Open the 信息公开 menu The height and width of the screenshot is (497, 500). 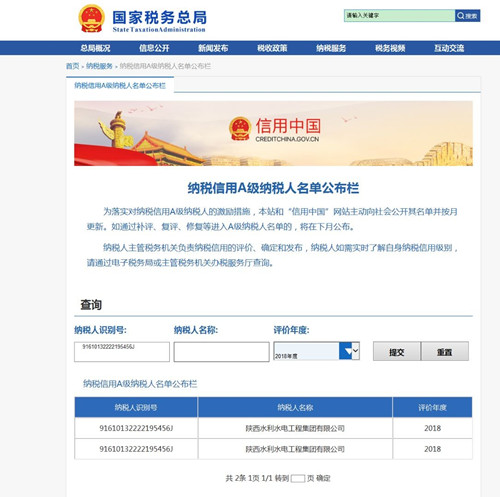tap(154, 48)
